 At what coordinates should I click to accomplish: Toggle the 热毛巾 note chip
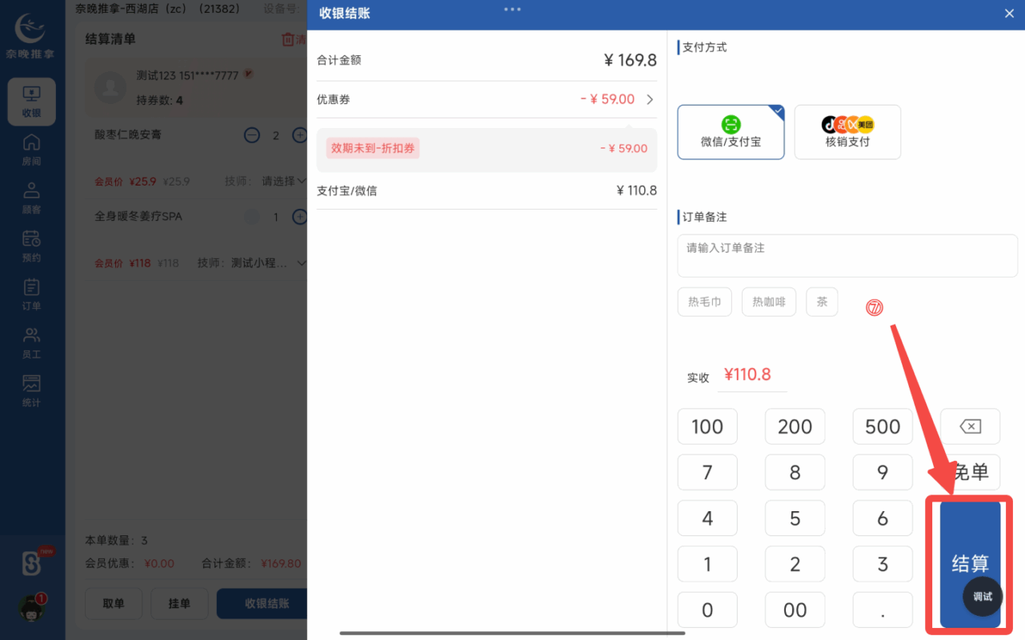[x=704, y=301]
